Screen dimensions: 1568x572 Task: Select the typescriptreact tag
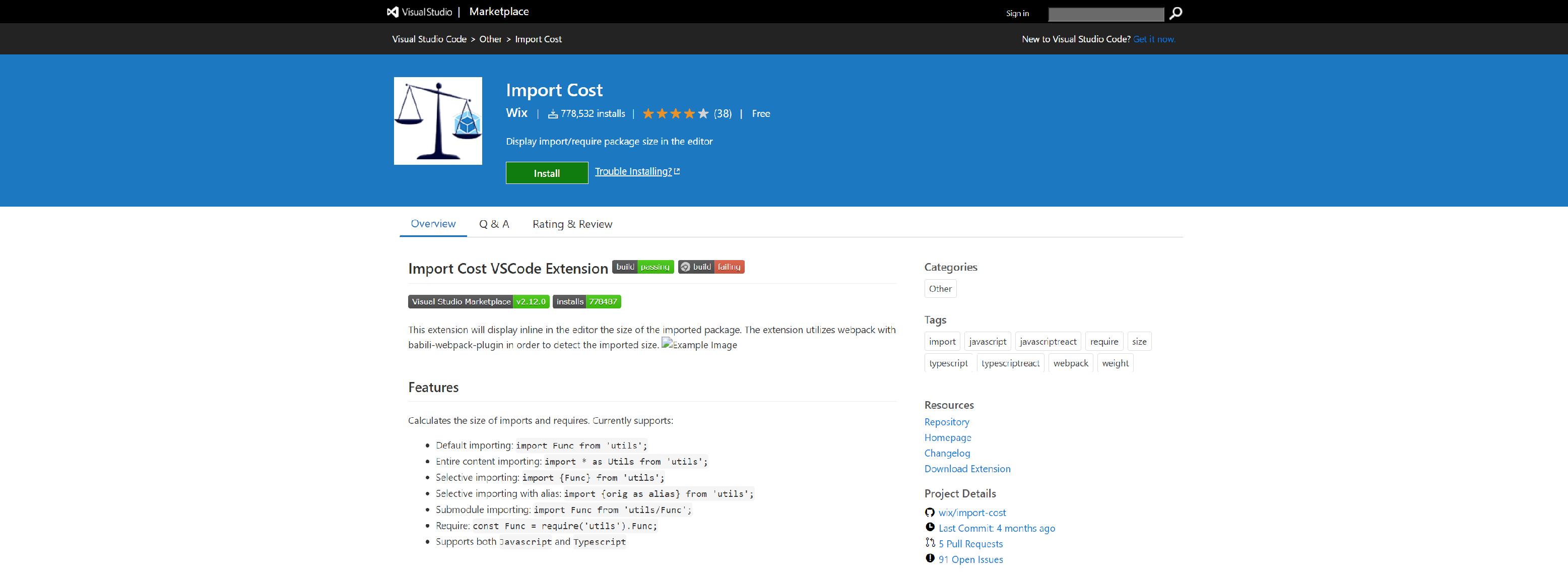click(x=1010, y=363)
